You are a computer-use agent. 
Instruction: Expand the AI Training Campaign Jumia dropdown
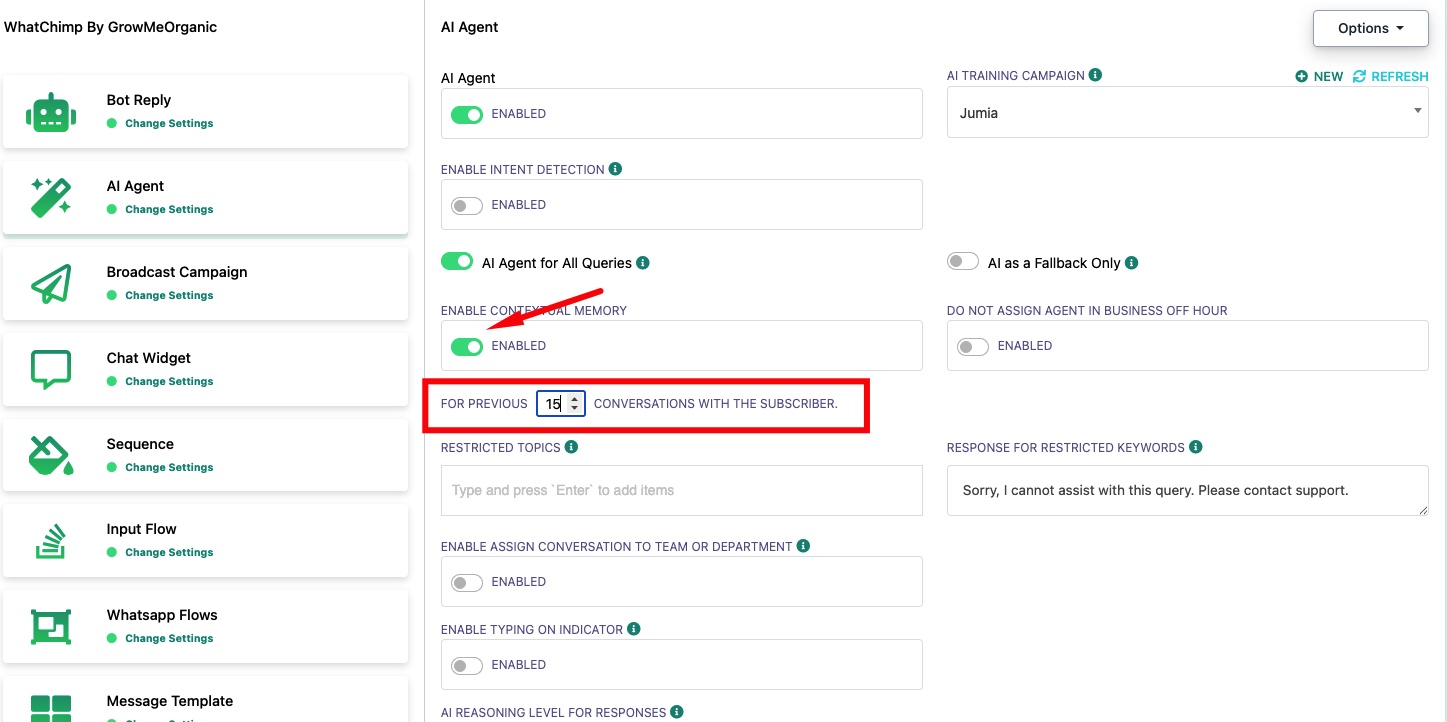point(1187,113)
